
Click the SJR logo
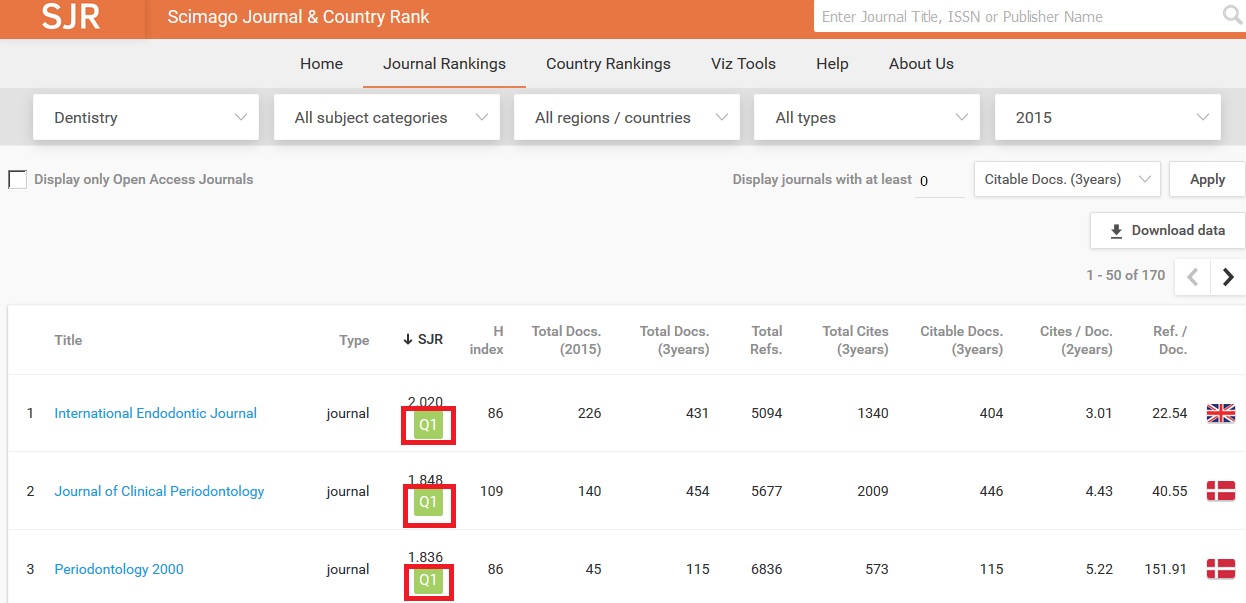(x=71, y=16)
